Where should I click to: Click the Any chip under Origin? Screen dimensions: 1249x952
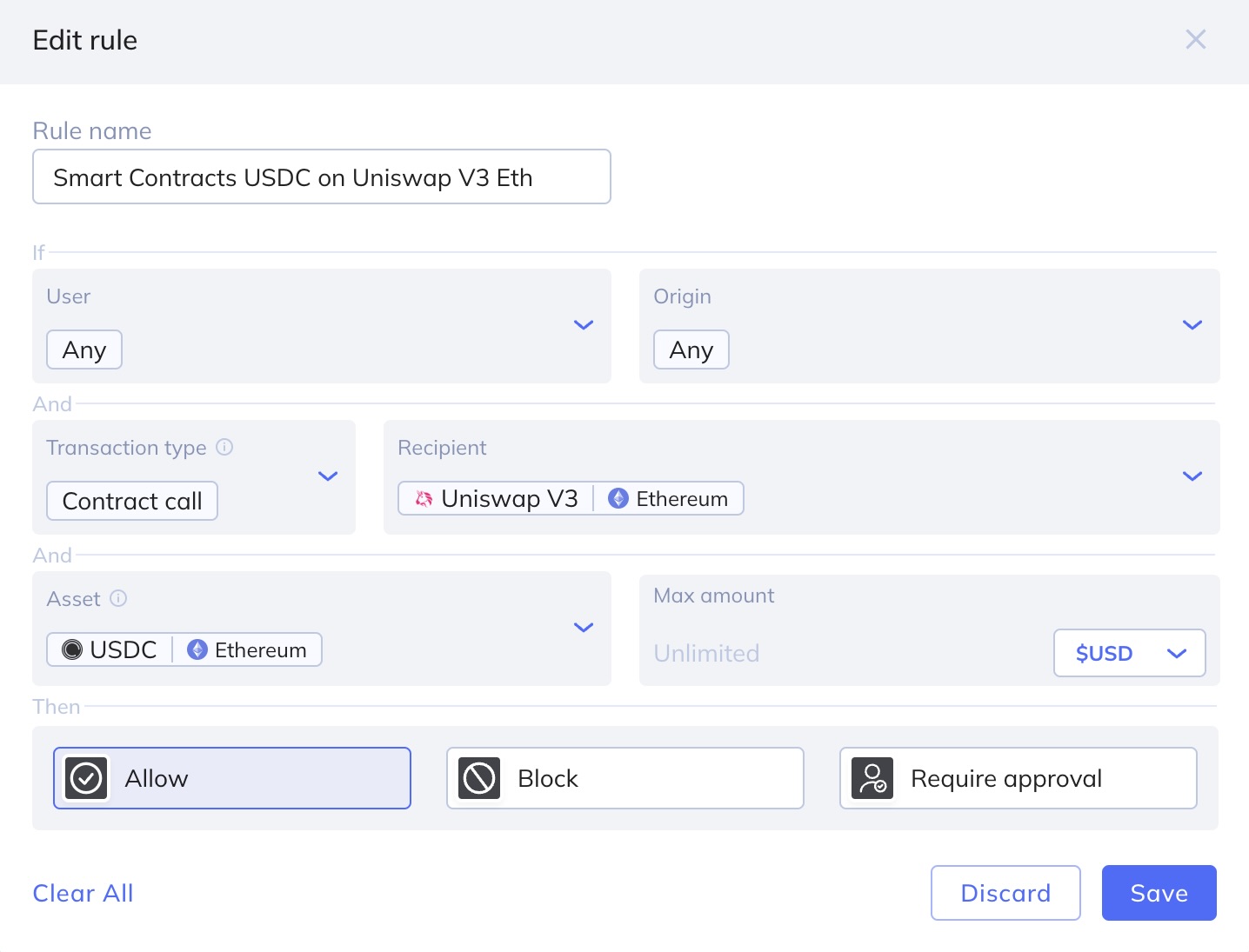pyautogui.click(x=691, y=350)
